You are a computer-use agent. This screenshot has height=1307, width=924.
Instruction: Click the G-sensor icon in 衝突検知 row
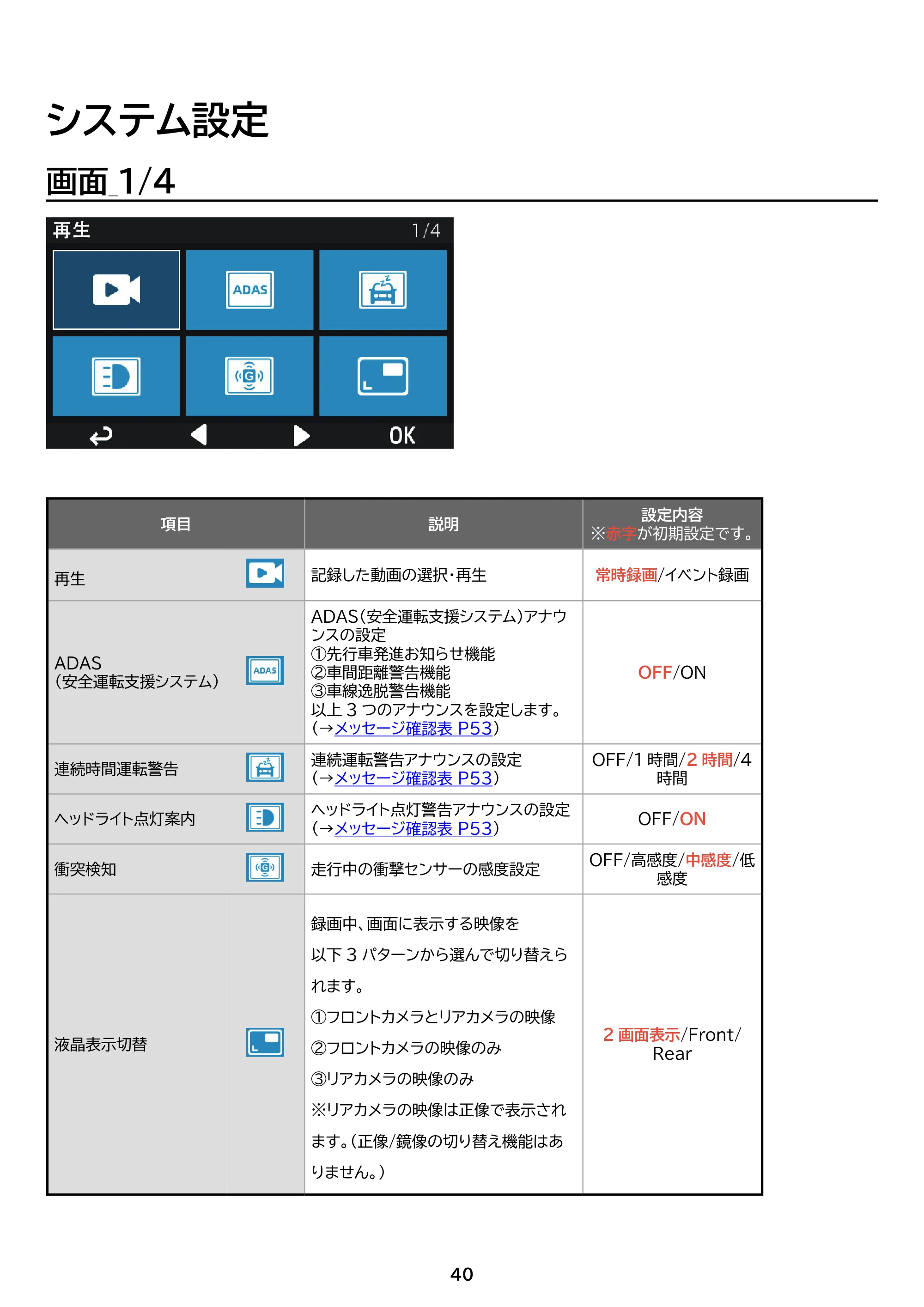(265, 868)
